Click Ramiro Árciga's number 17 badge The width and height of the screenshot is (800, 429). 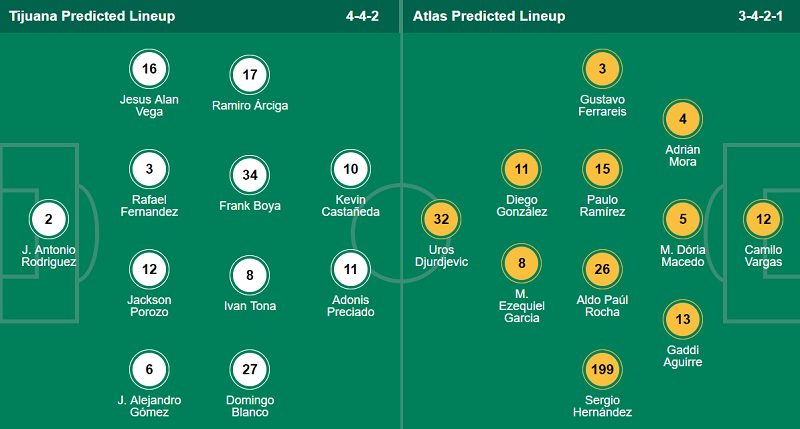click(x=250, y=74)
